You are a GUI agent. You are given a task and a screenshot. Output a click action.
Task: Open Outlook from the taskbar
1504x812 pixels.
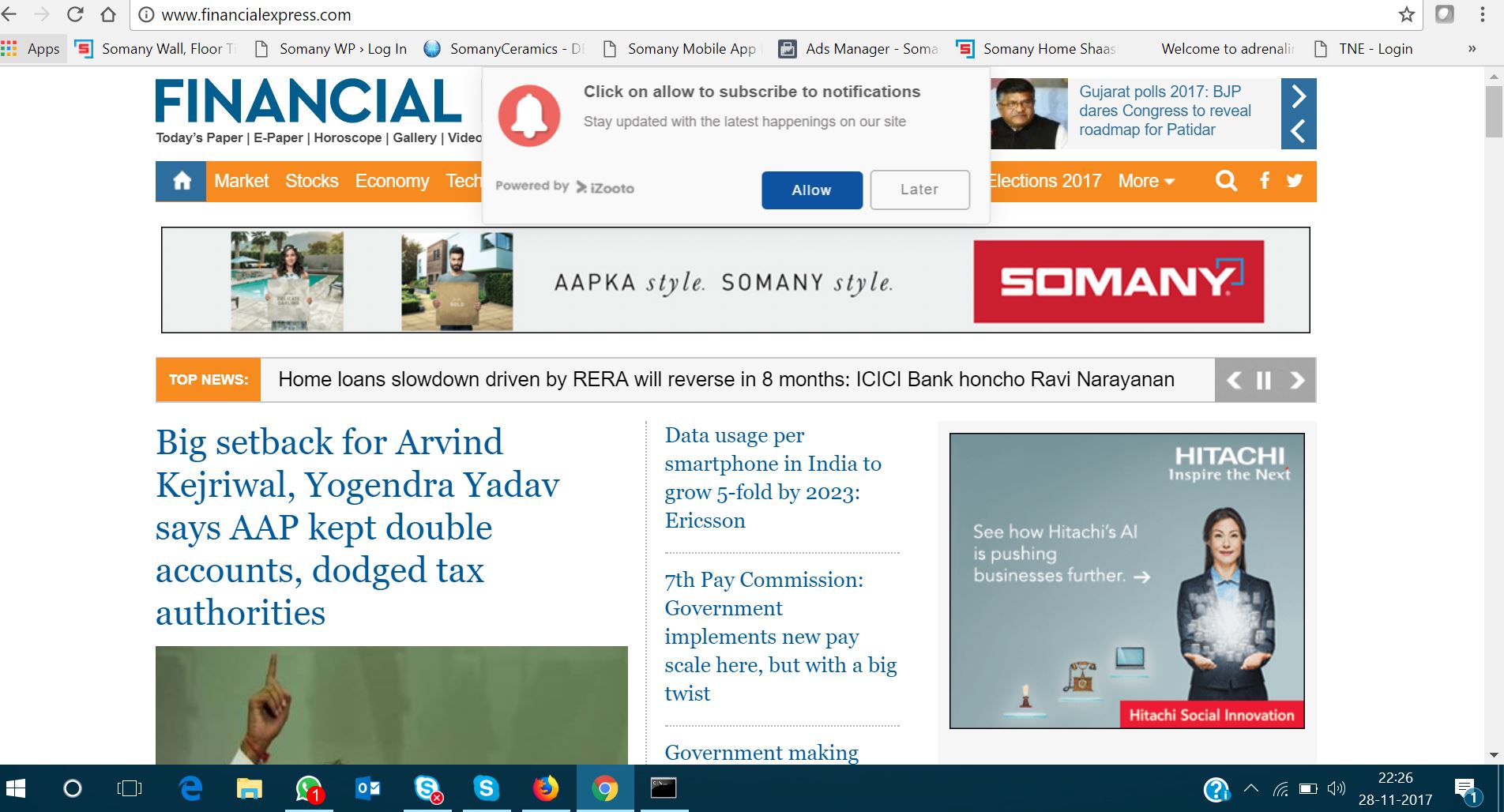(368, 788)
